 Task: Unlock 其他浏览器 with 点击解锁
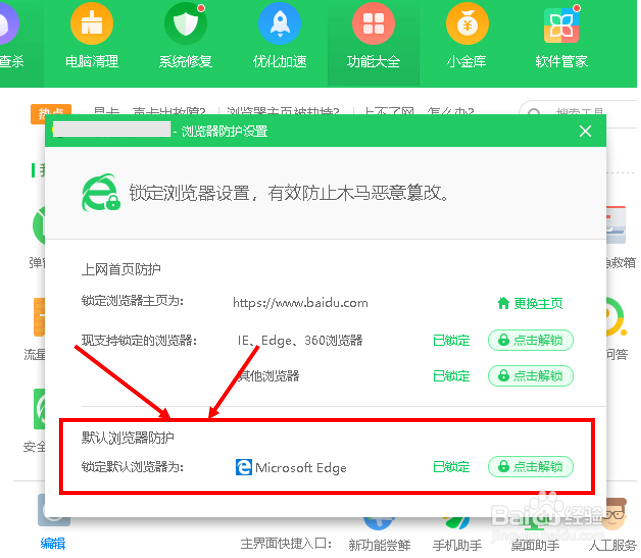[531, 376]
